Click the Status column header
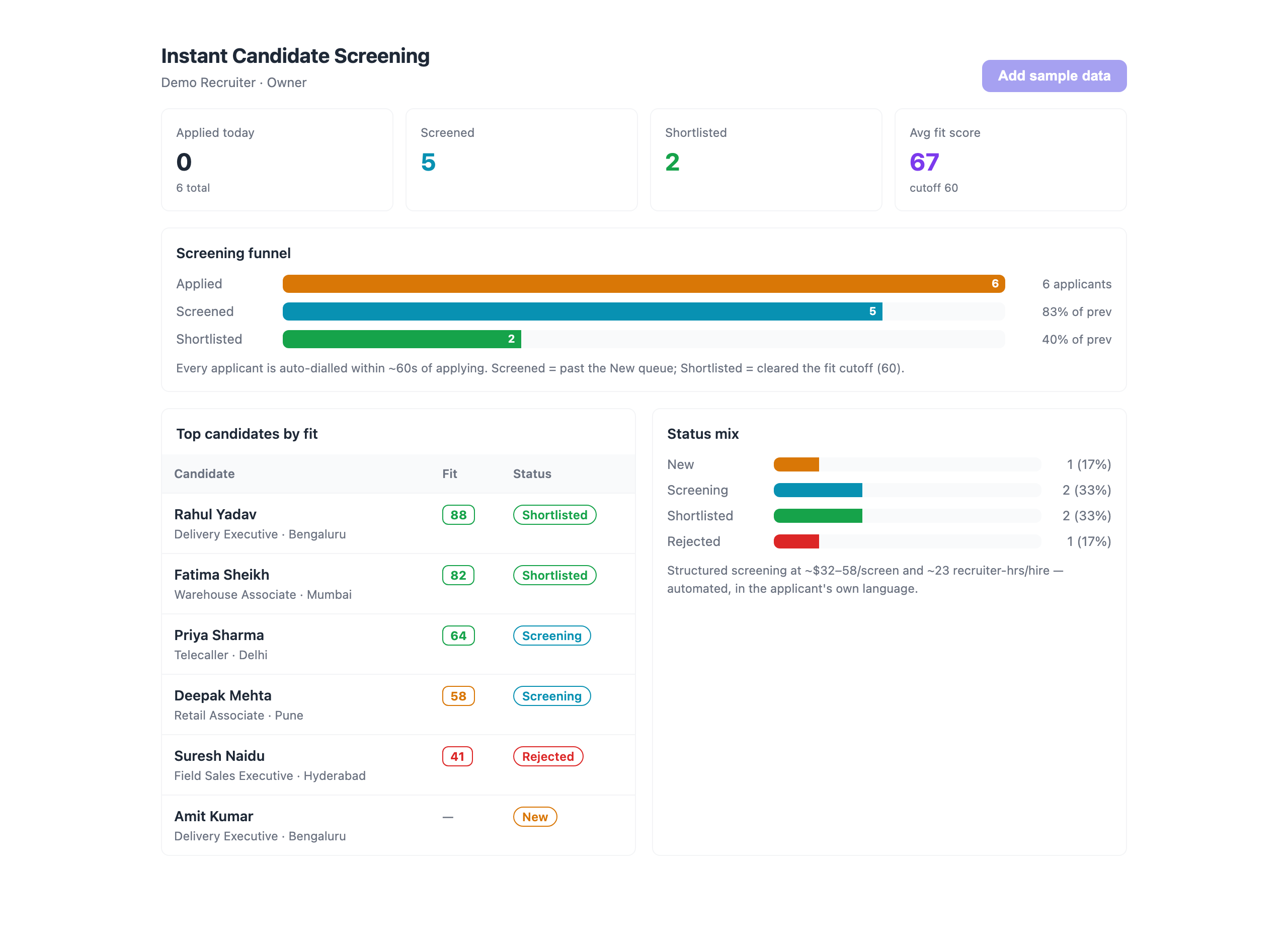 532,474
